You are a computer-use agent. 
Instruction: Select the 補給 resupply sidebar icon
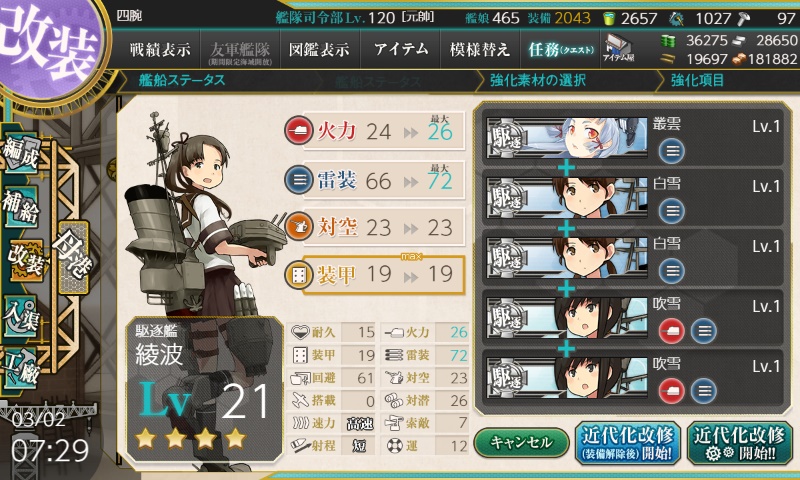tap(21, 207)
